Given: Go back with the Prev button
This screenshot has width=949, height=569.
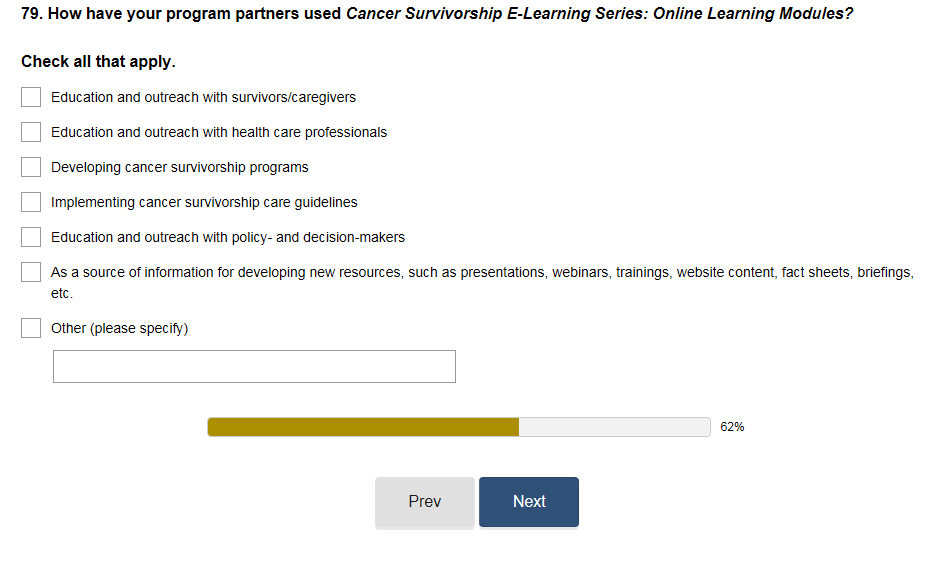Looking at the screenshot, I should tap(425, 502).
